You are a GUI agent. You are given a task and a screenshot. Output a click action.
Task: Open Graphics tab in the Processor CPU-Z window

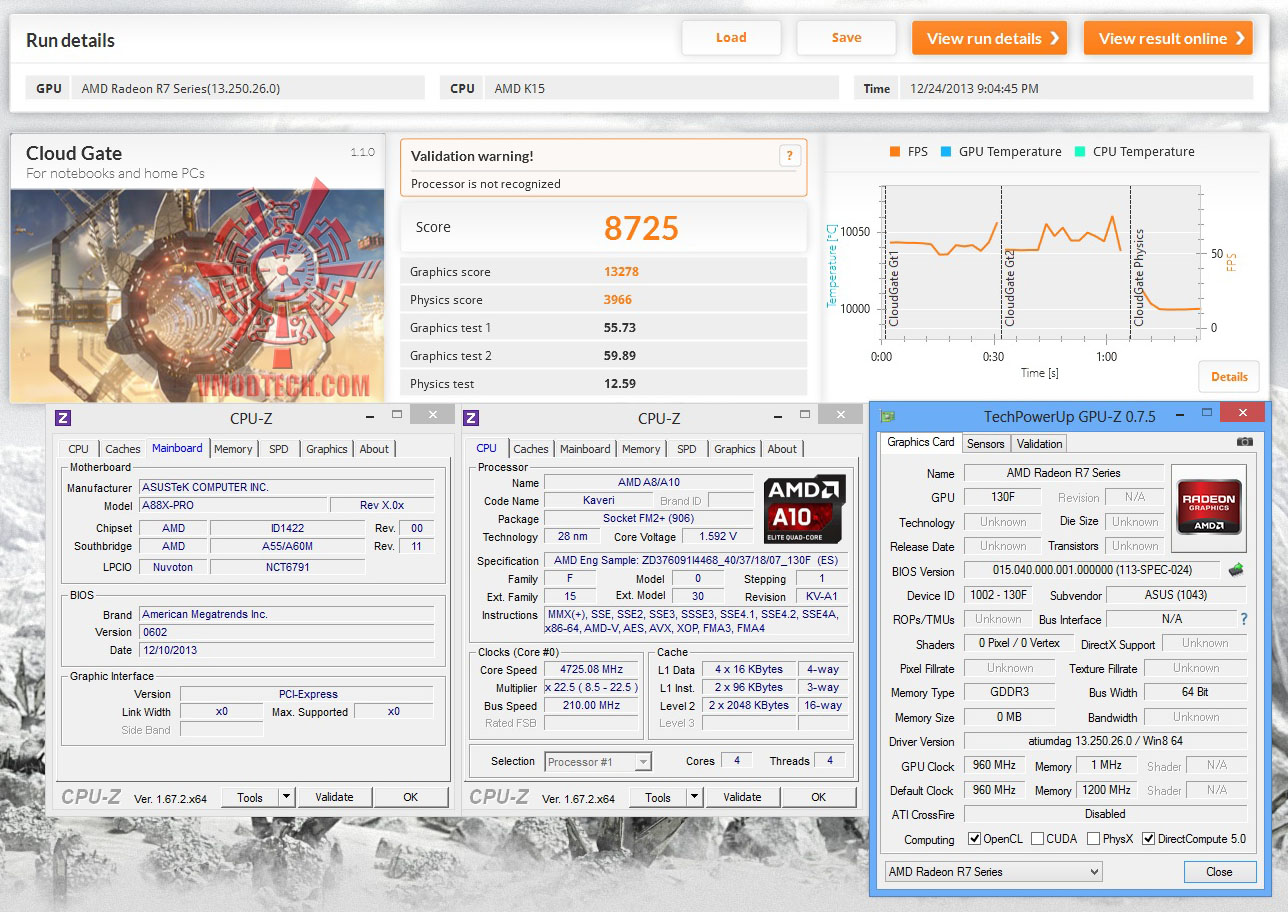coord(735,449)
